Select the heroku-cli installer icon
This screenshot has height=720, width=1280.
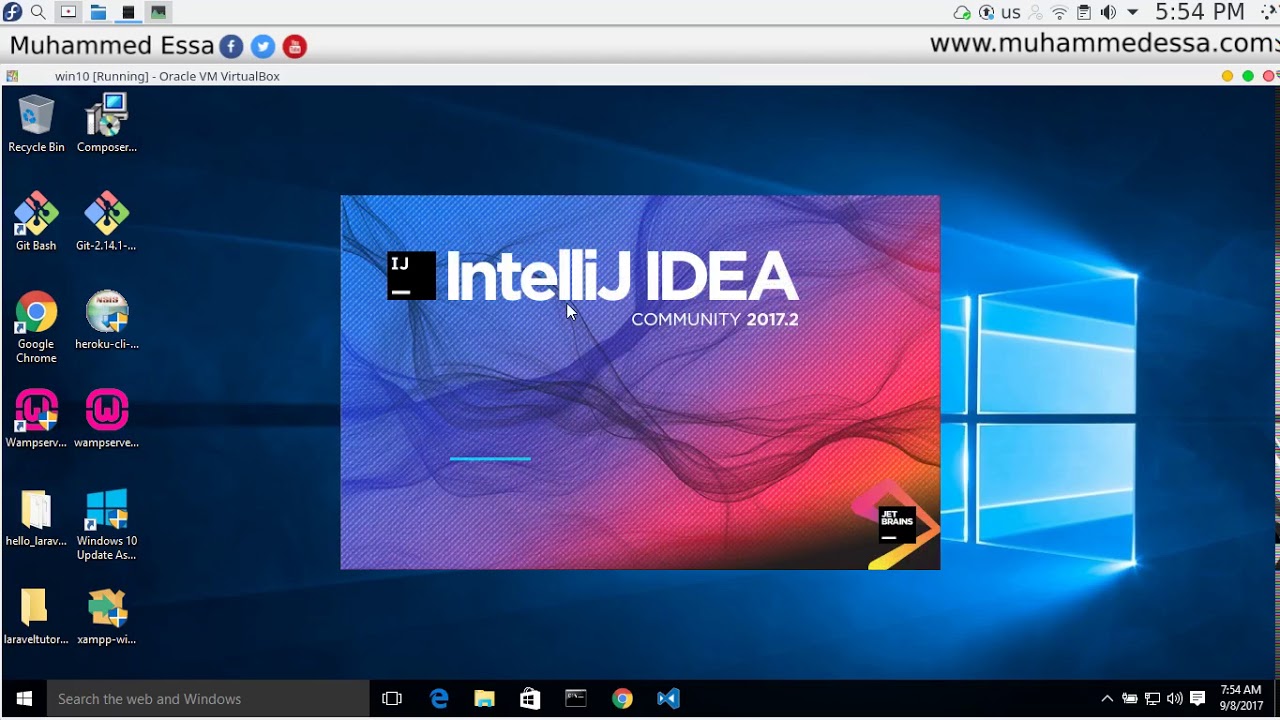(107, 321)
